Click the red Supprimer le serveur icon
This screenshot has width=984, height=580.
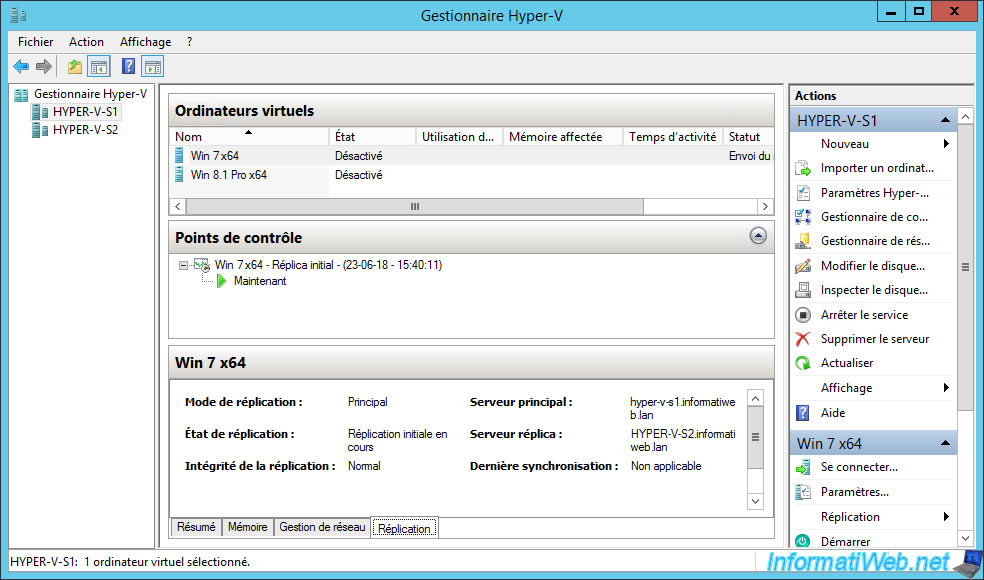point(803,339)
